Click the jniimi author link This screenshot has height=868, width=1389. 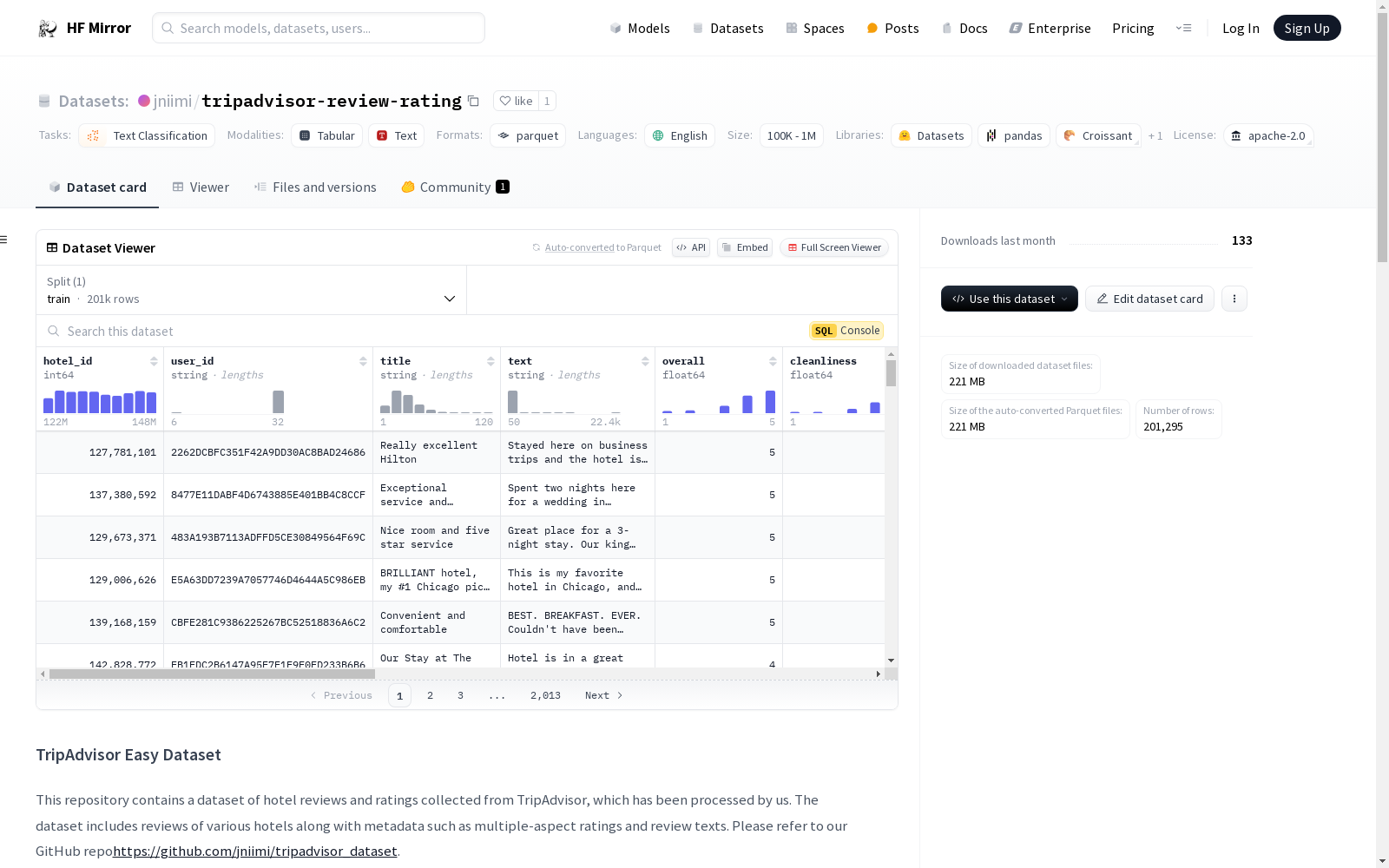[x=173, y=101]
